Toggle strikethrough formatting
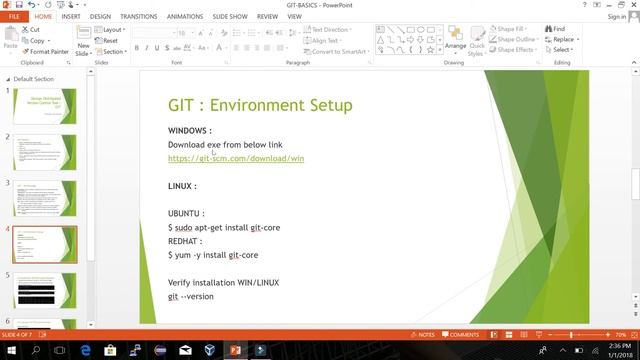The image size is (640, 360). [x=177, y=48]
